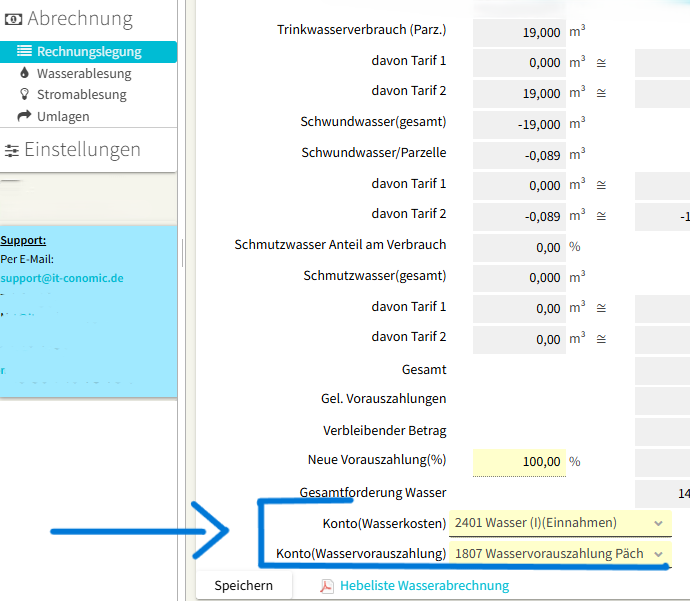Expand the Einstellungen section
Screen dimensions: 690x601
[82, 150]
